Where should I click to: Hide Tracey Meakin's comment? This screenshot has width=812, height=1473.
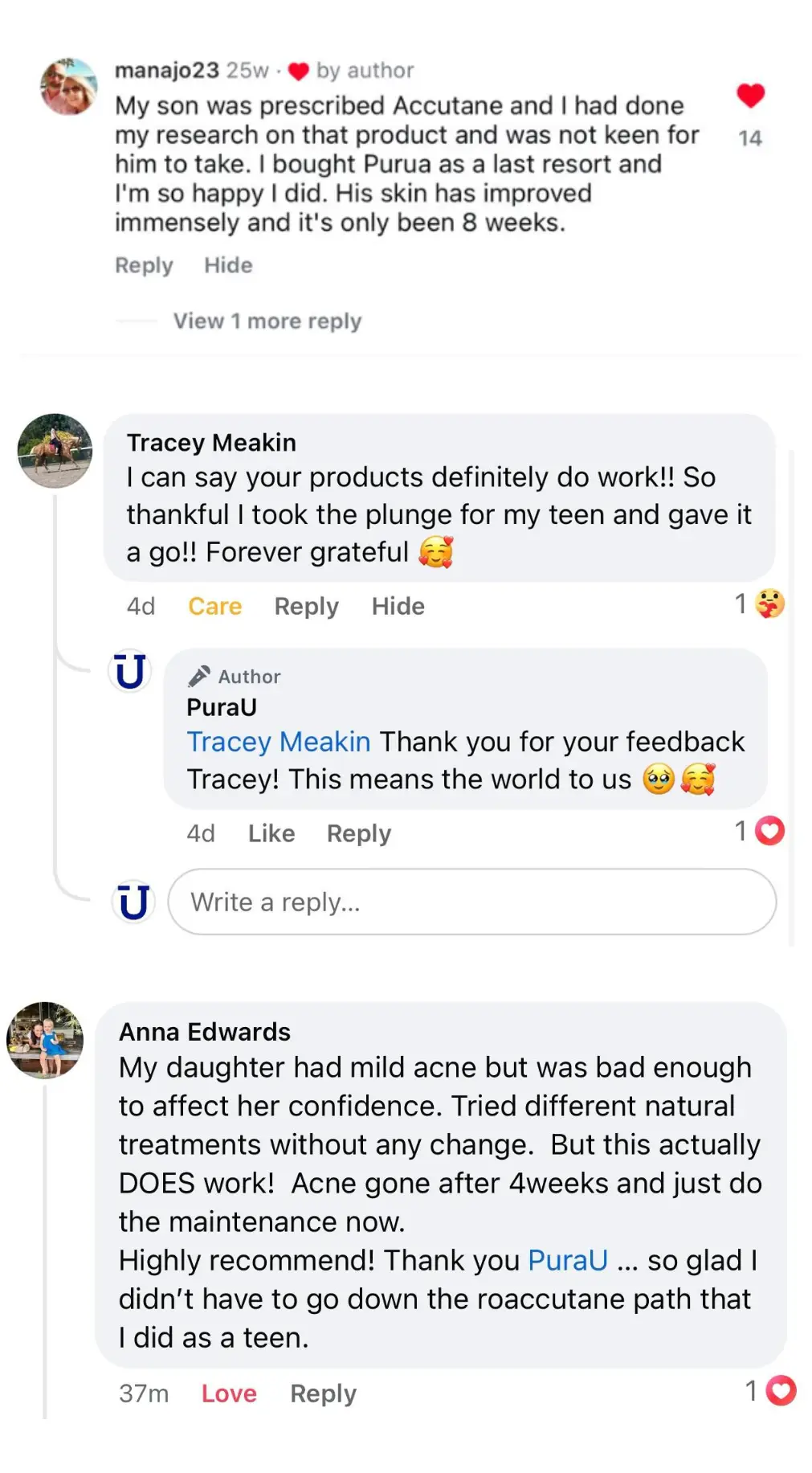click(398, 606)
